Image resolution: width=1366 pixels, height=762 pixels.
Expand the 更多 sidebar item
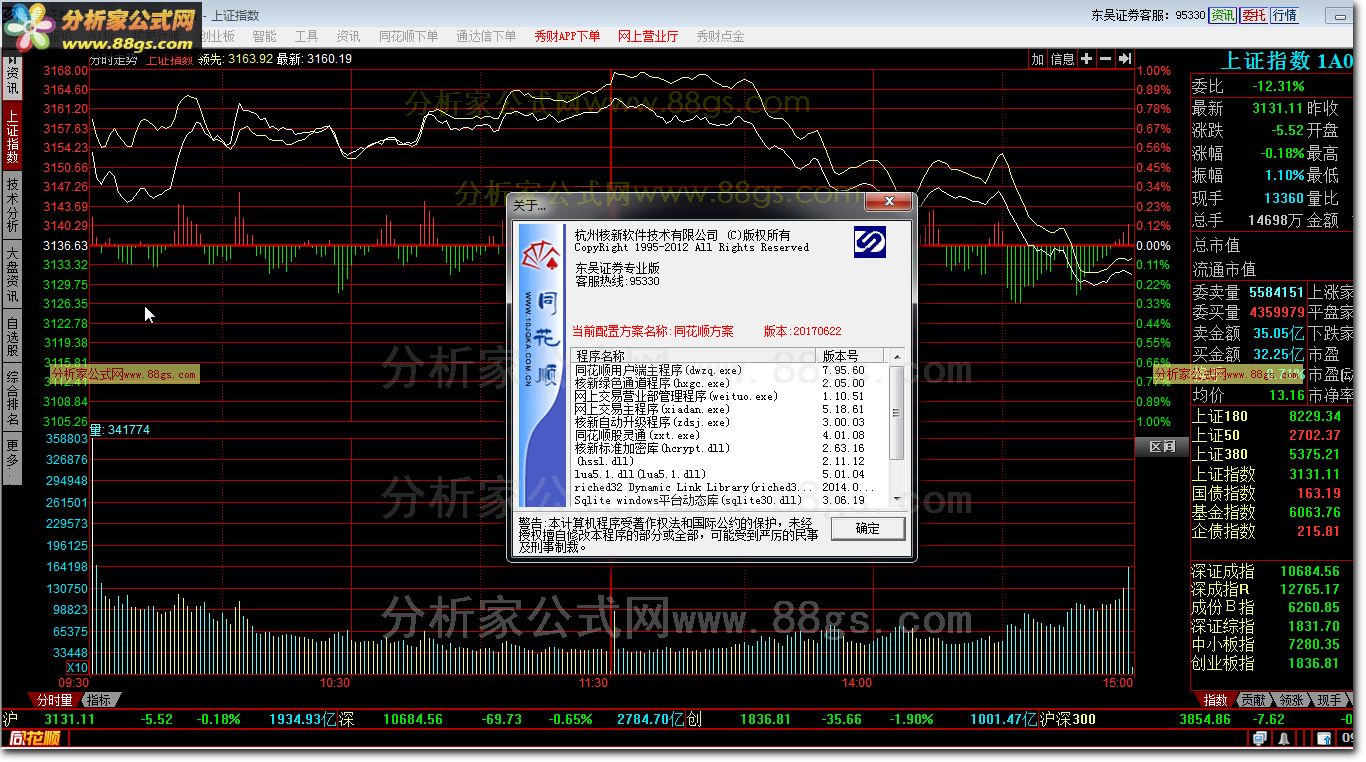(x=13, y=458)
